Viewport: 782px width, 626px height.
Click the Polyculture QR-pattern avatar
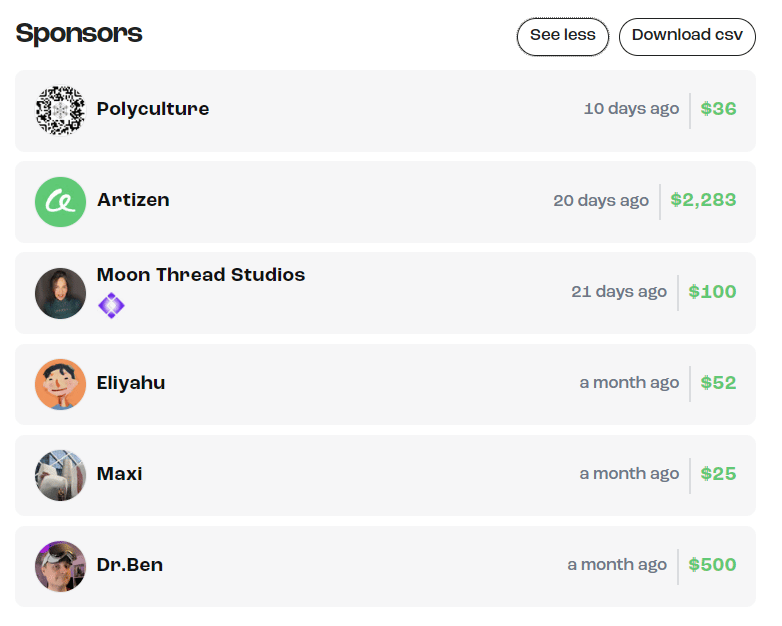[x=60, y=111]
